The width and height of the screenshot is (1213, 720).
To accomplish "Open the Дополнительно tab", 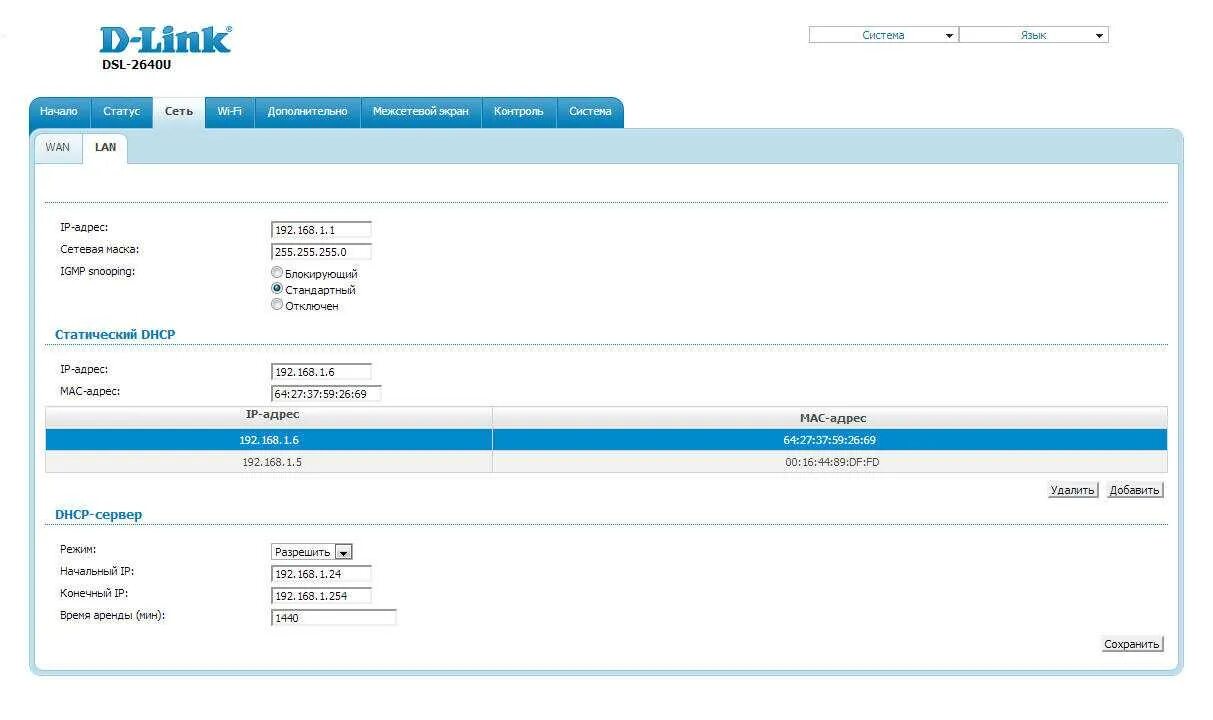I will [x=307, y=112].
